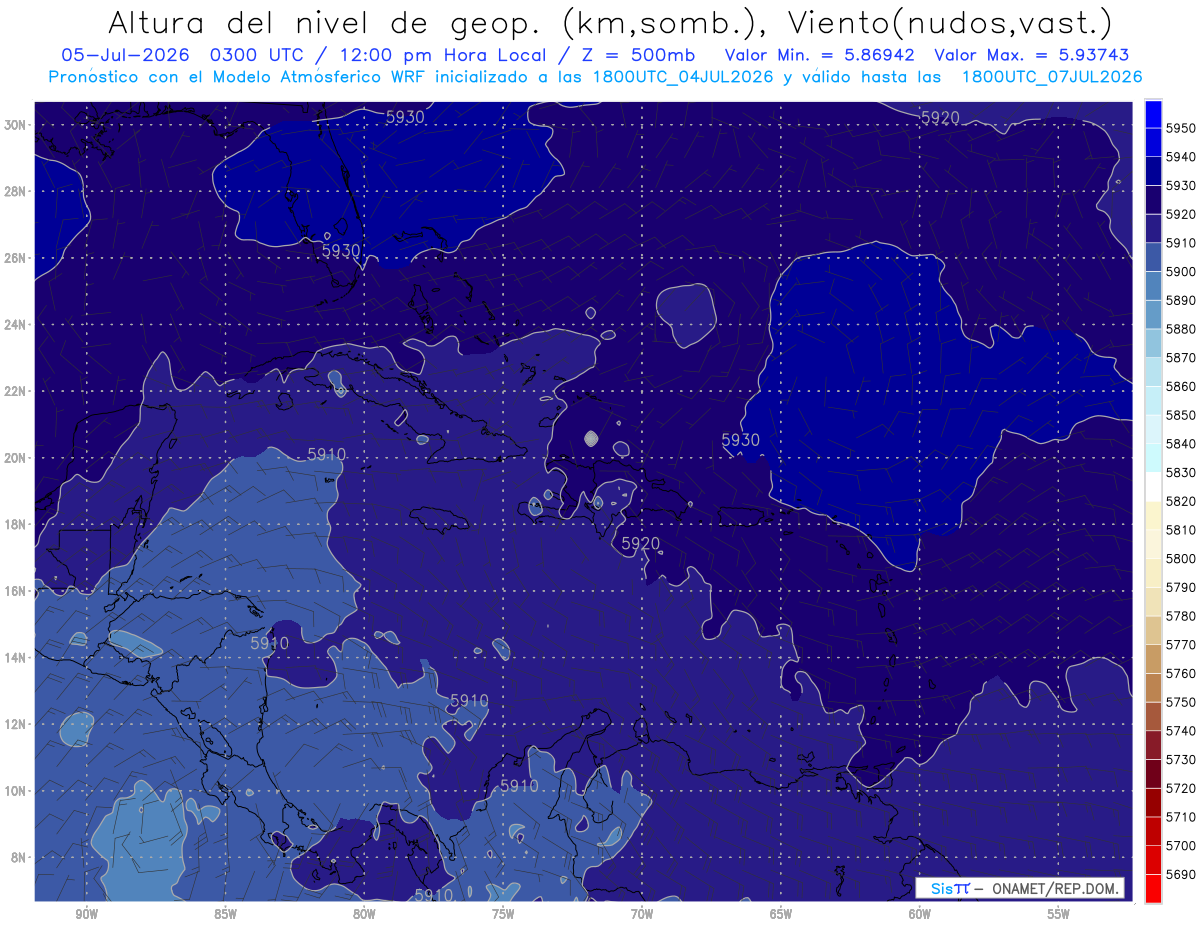
Task: Click the 65W longitude axis label
Action: 781,914
